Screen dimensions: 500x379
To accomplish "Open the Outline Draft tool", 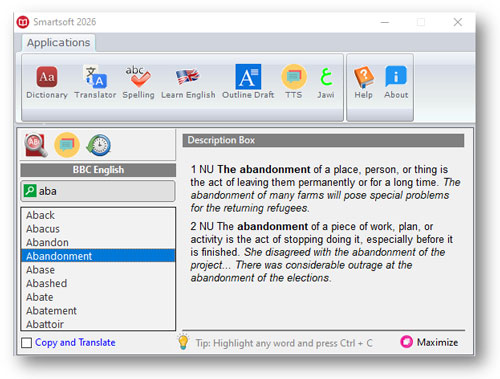I will (x=248, y=82).
